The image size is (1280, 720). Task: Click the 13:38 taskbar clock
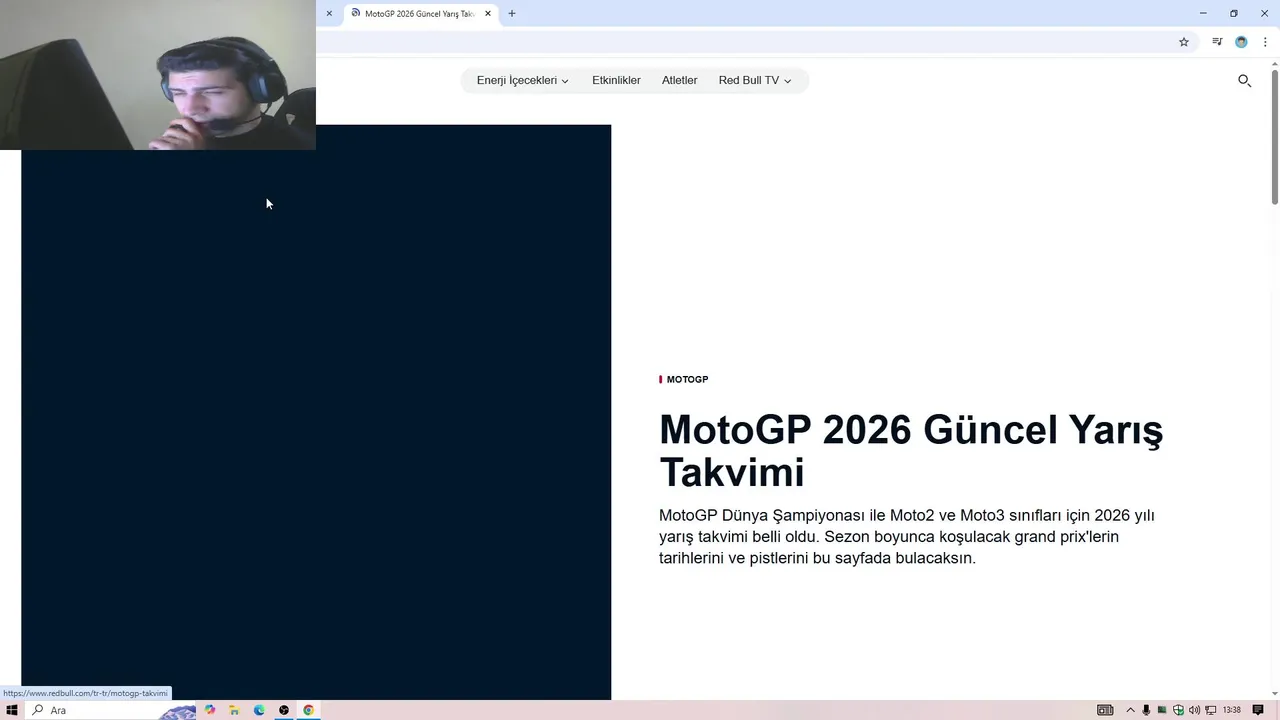[x=1232, y=710]
